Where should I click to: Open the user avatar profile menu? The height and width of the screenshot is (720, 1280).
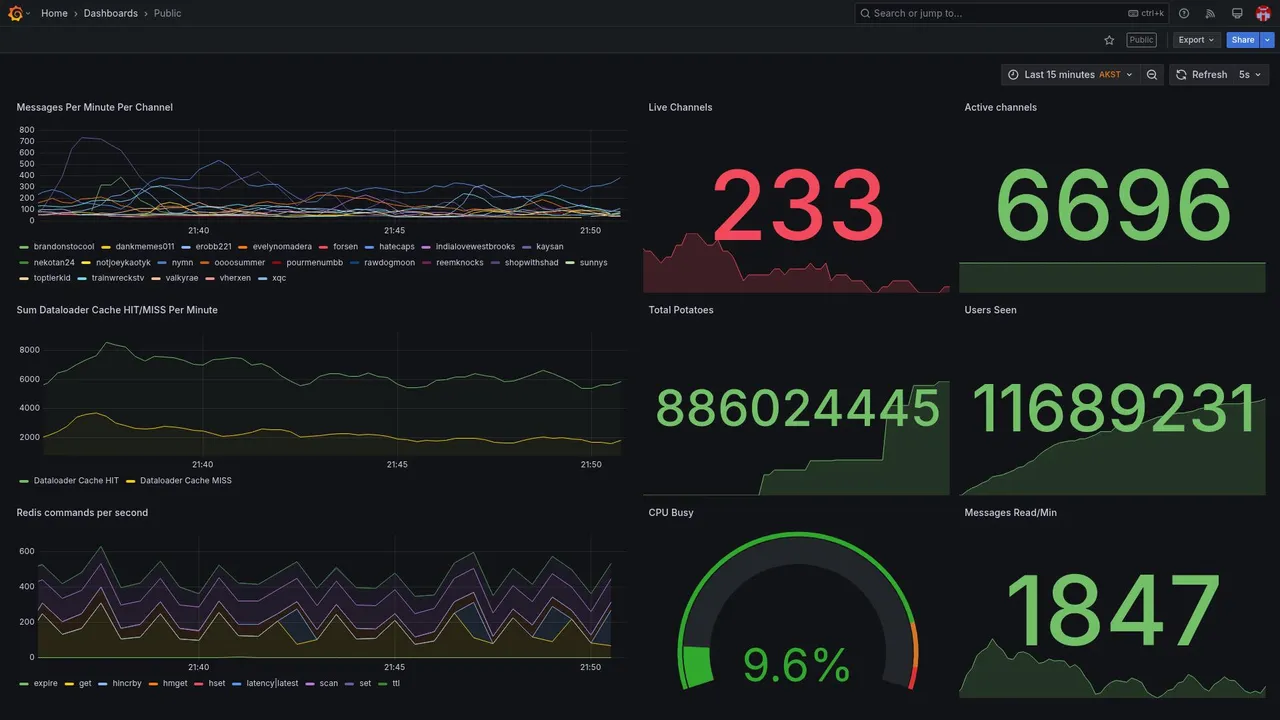point(1263,13)
